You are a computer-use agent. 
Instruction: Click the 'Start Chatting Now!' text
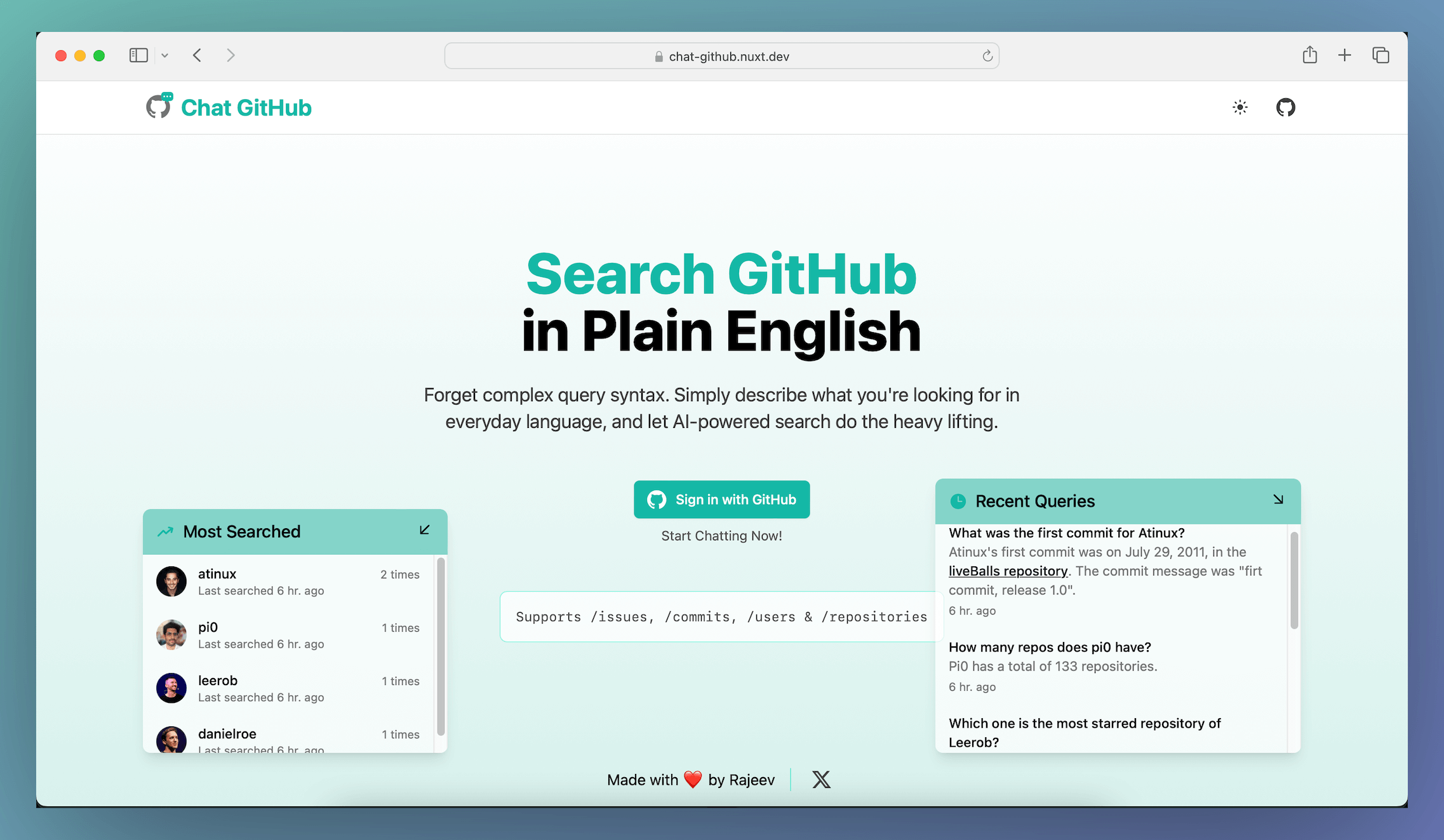721,535
